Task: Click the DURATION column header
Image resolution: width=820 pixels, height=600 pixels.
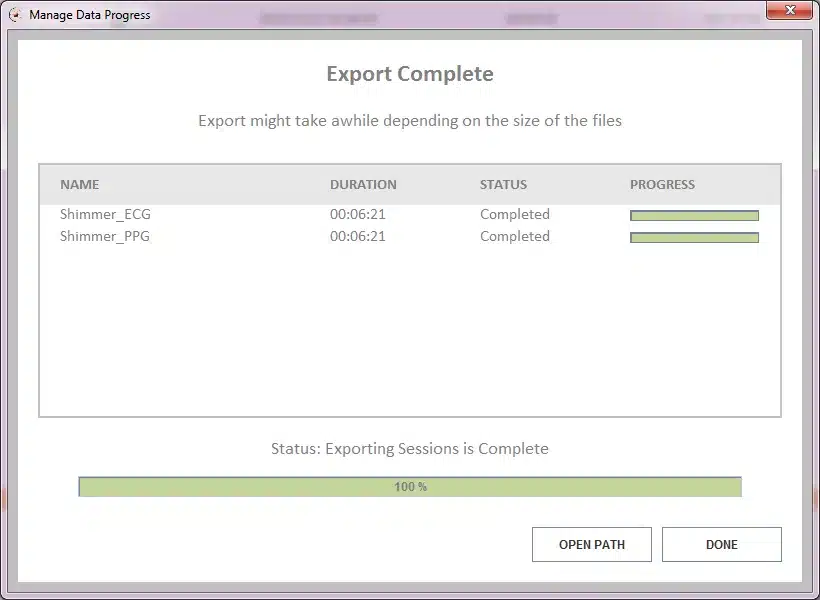Action: pyautogui.click(x=363, y=185)
